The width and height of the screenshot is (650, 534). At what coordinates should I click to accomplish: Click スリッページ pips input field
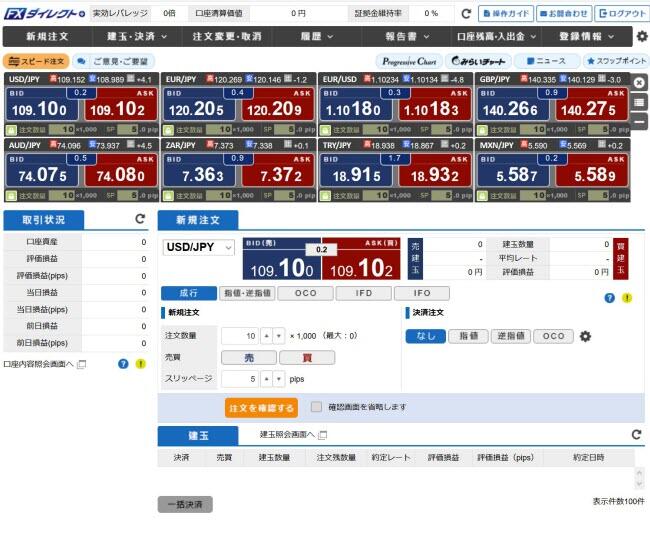[240, 379]
